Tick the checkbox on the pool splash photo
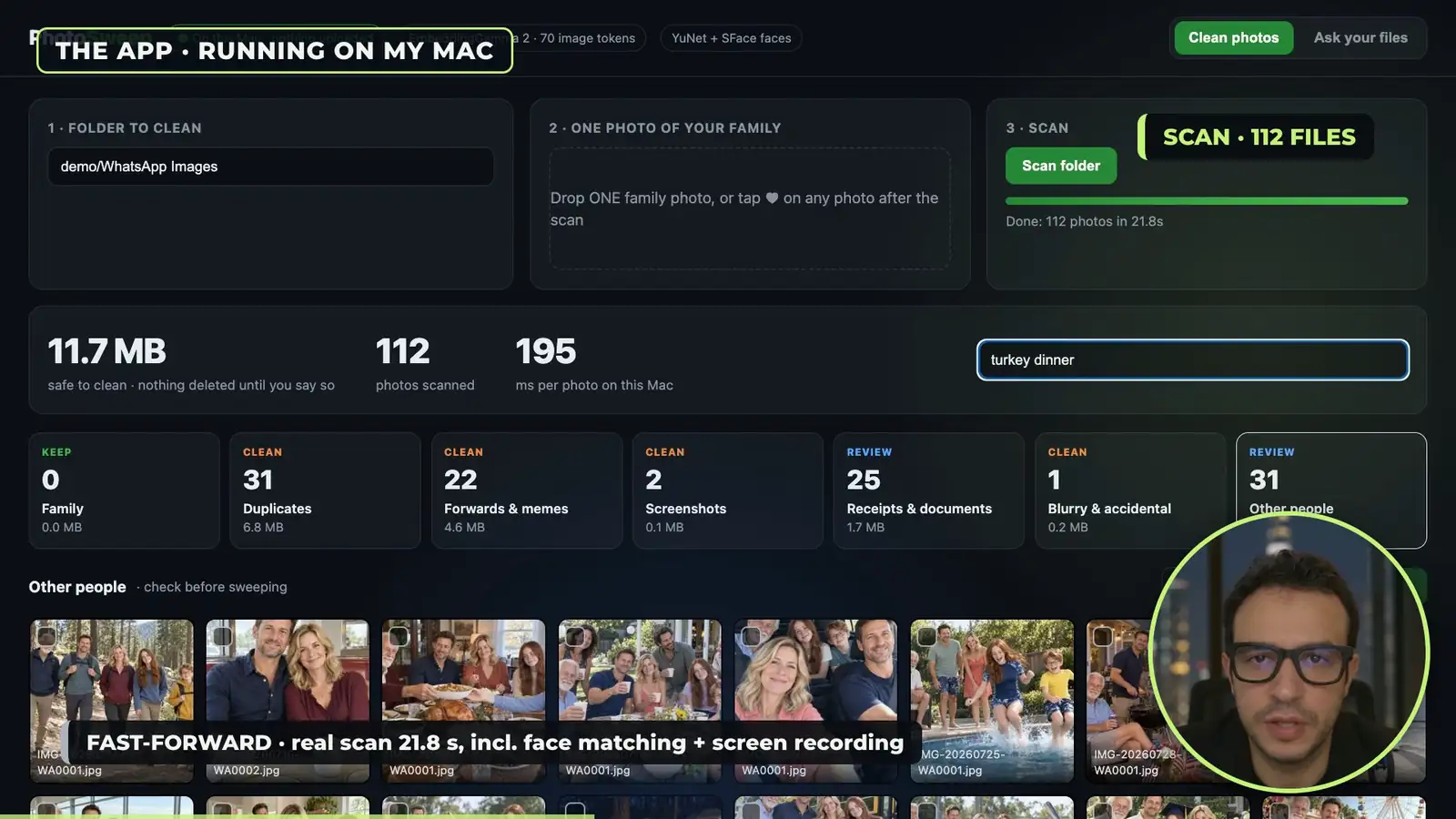 (x=927, y=636)
